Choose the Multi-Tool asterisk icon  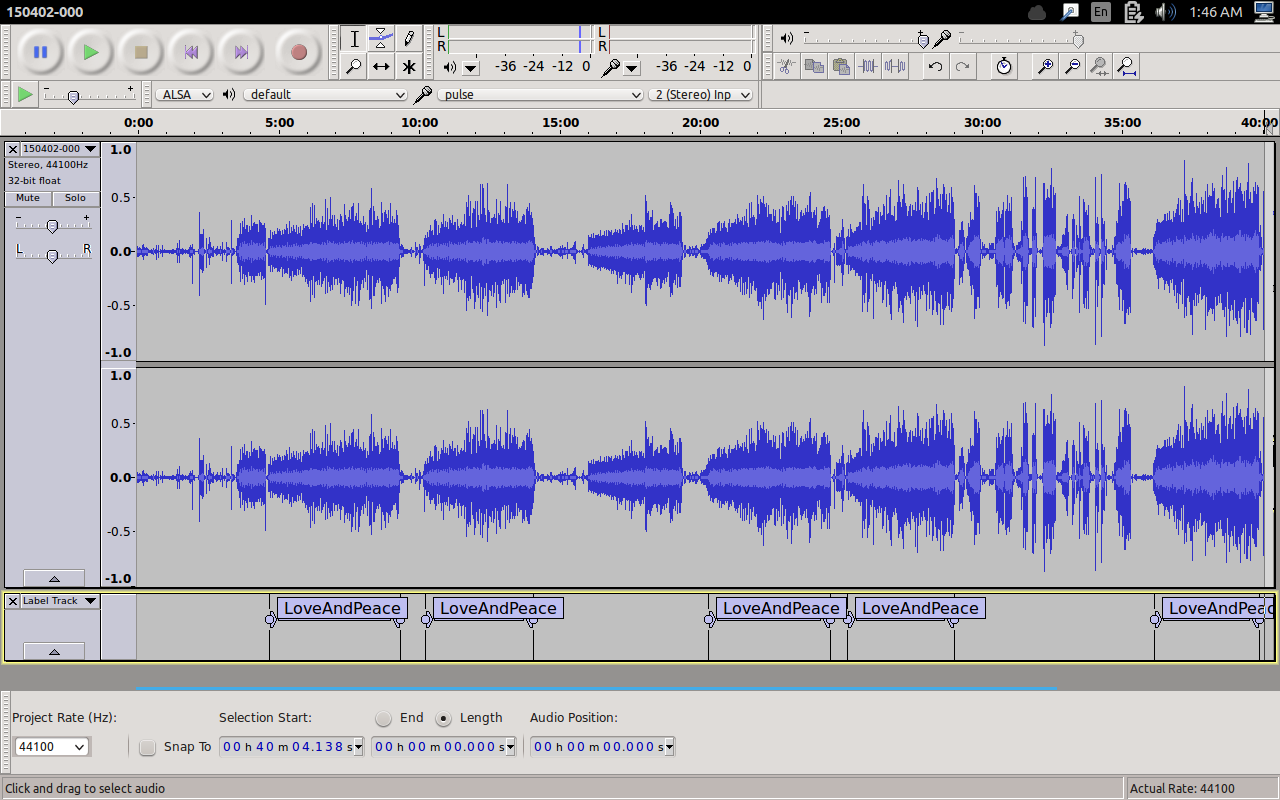pyautogui.click(x=409, y=67)
